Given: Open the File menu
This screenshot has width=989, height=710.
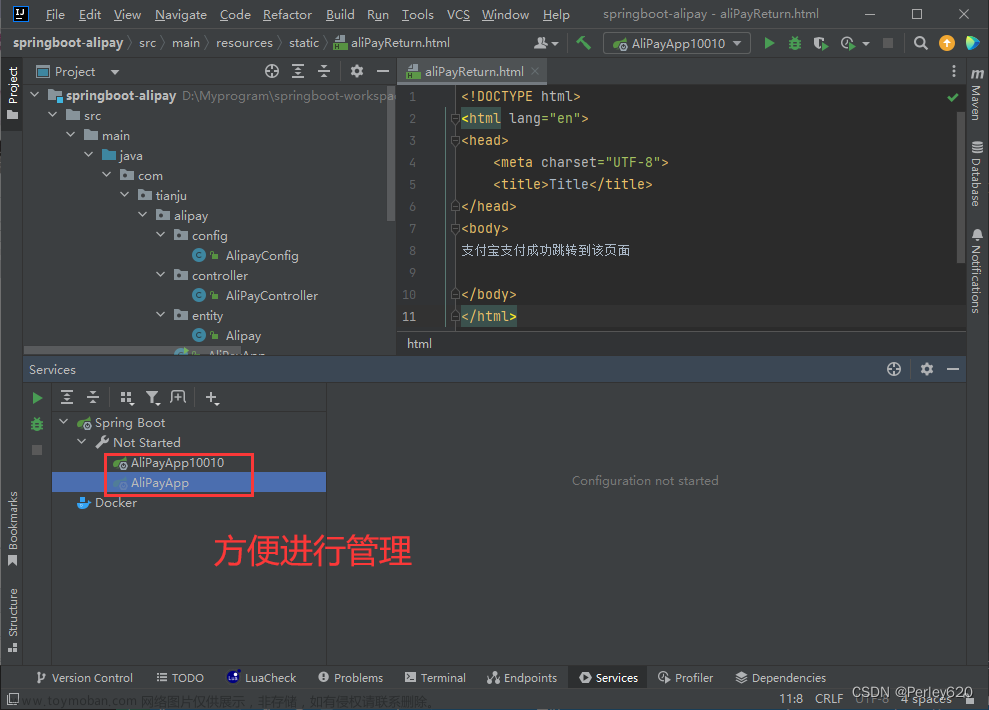Looking at the screenshot, I should coord(55,15).
